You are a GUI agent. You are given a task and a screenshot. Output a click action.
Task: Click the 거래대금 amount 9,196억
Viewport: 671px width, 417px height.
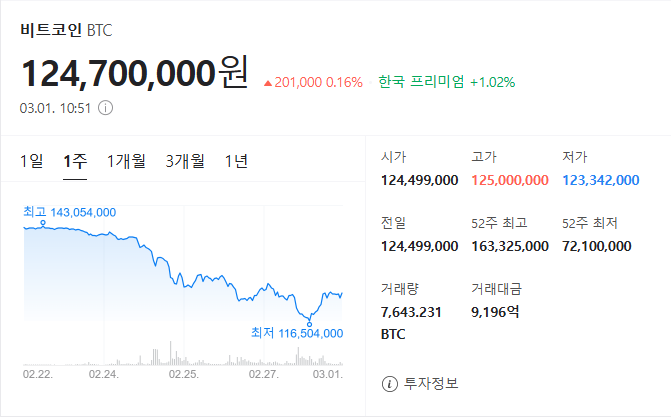pos(496,312)
